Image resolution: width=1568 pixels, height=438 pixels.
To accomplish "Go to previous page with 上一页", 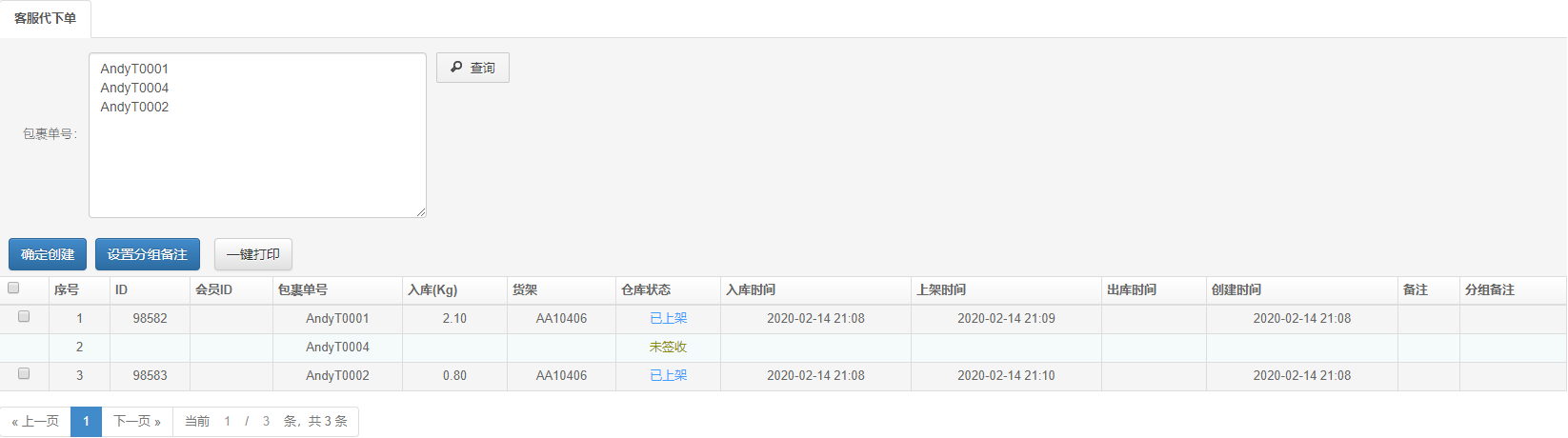I will (x=35, y=421).
